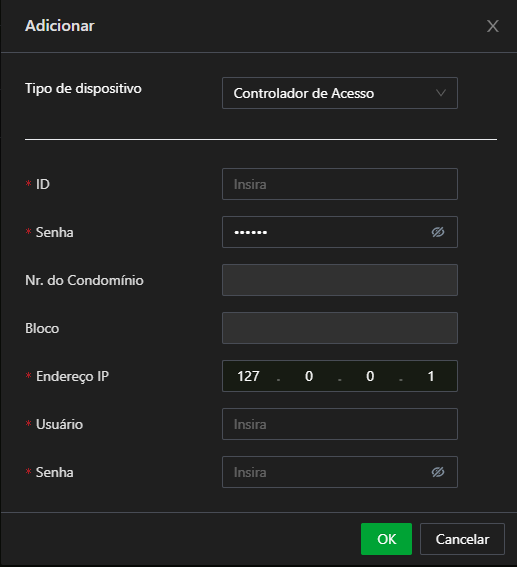517x567 pixels.
Task: Select the second octet of the IP address
Action: 309,376
